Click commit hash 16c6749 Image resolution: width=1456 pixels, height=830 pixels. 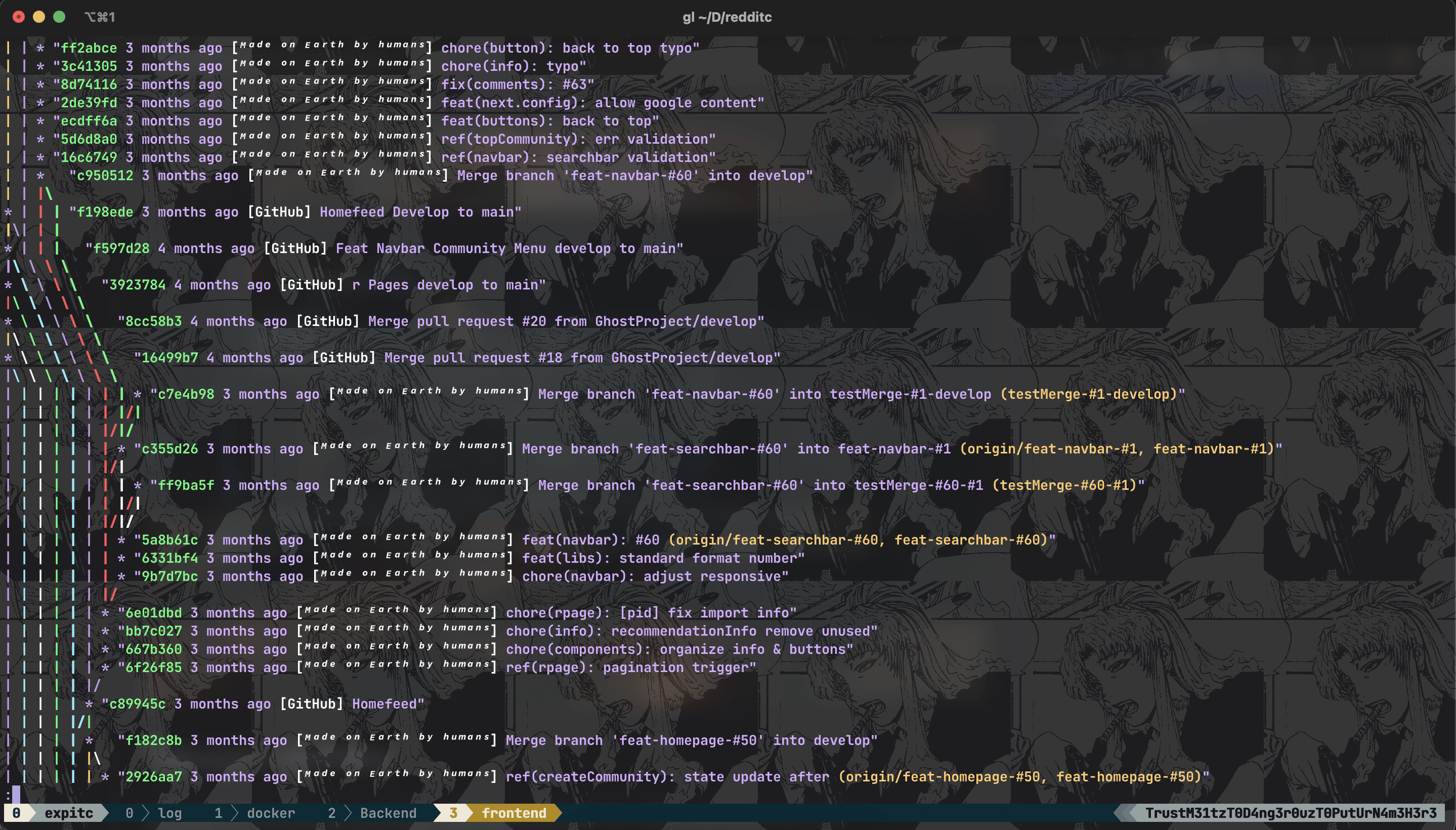[89, 157]
